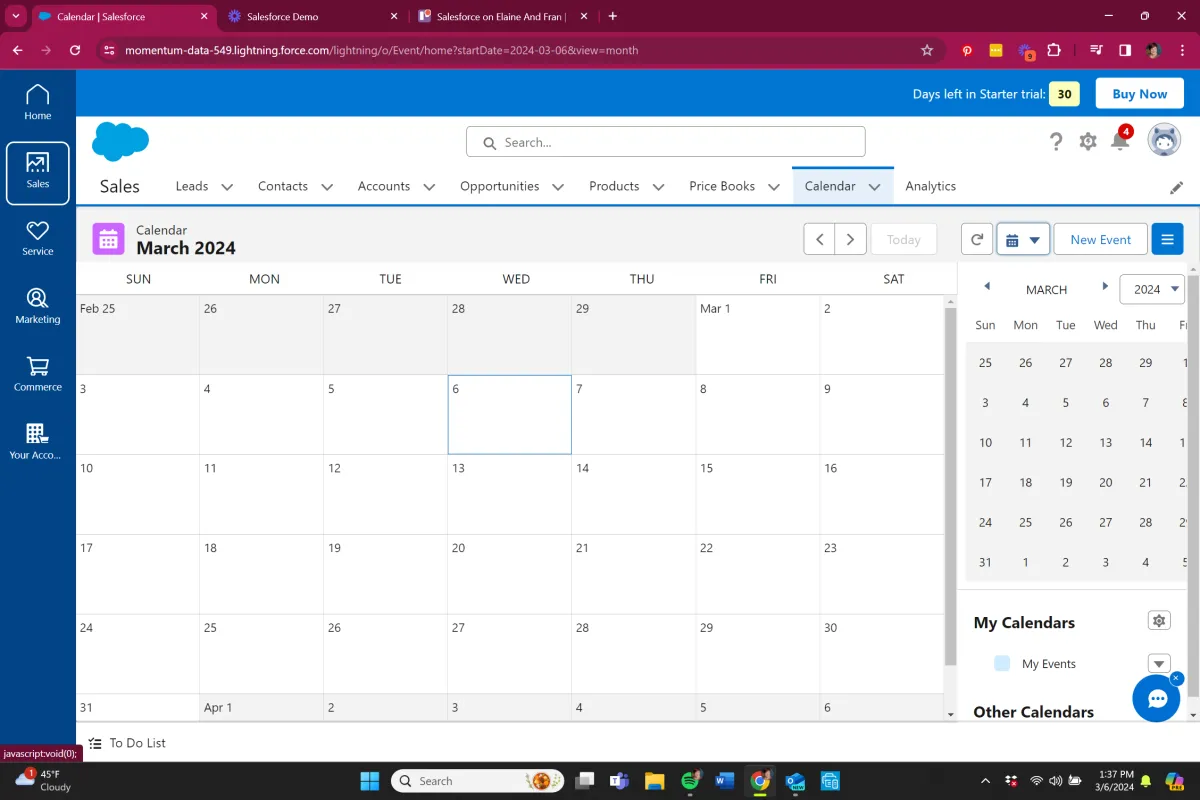Screen dimensions: 1200x800
Task: Go to next month with right chevron
Action: pos(850,240)
